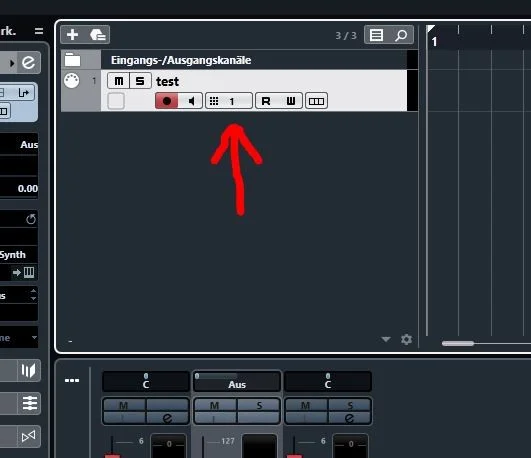Click the red fader cap of left channel
The width and height of the screenshot is (531, 458).
(112, 456)
